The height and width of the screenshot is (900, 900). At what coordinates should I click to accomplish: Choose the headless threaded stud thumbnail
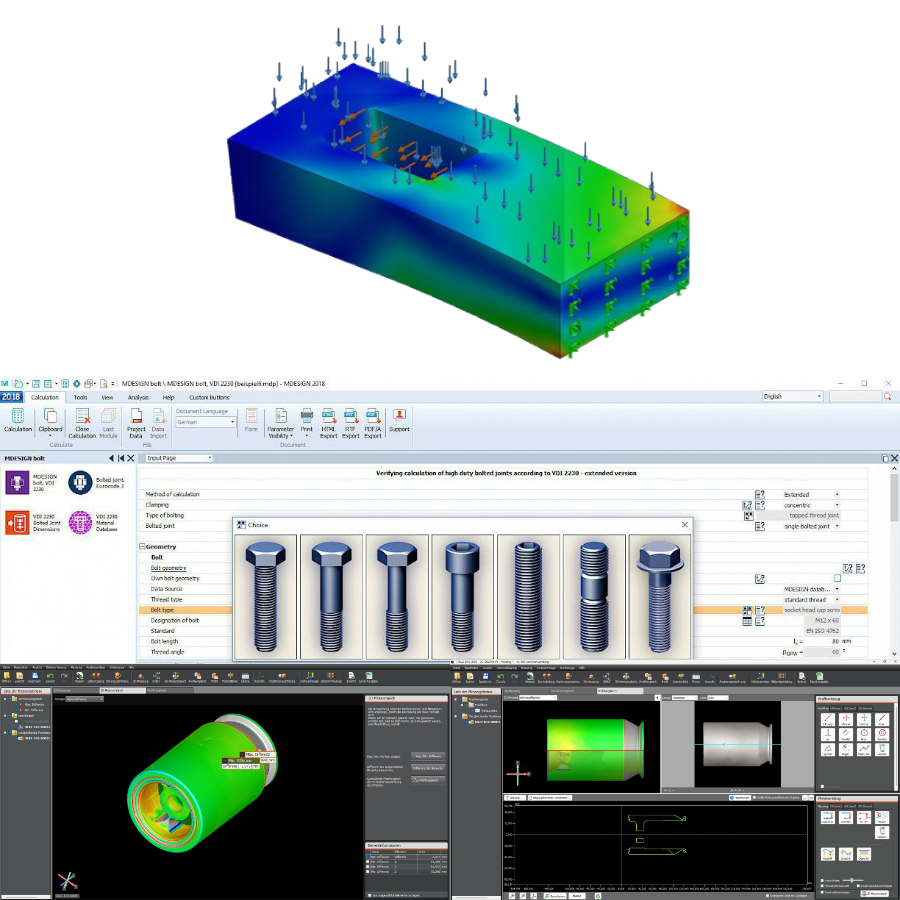point(528,597)
